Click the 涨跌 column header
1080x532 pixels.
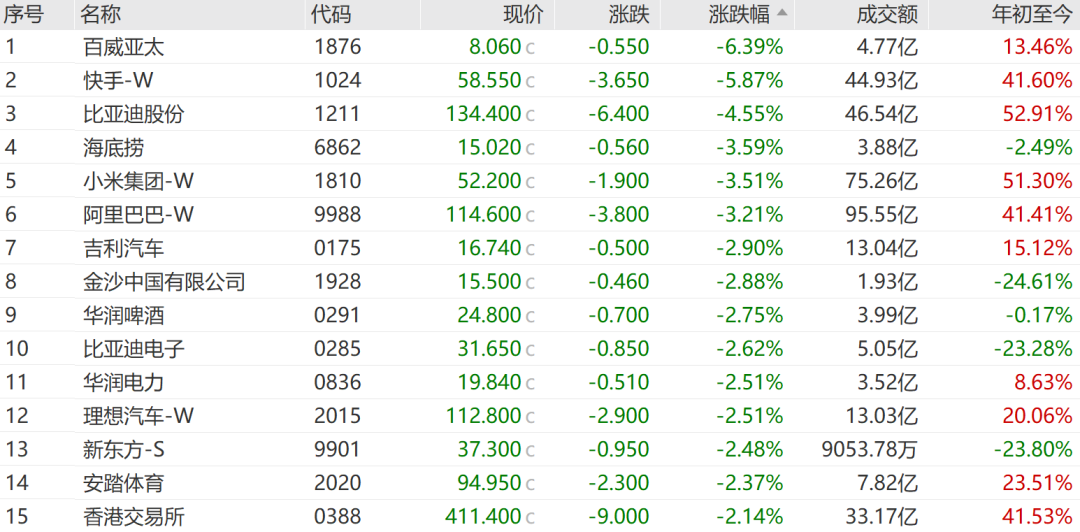629,14
